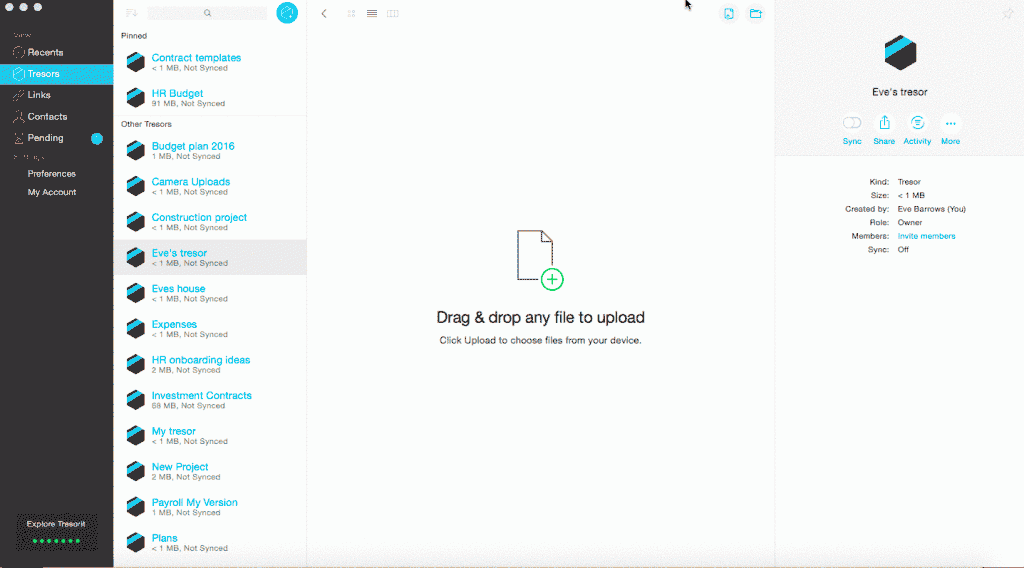The width and height of the screenshot is (1024, 568).
Task: Open Budget plan 2016 tresor
Action: point(210,151)
